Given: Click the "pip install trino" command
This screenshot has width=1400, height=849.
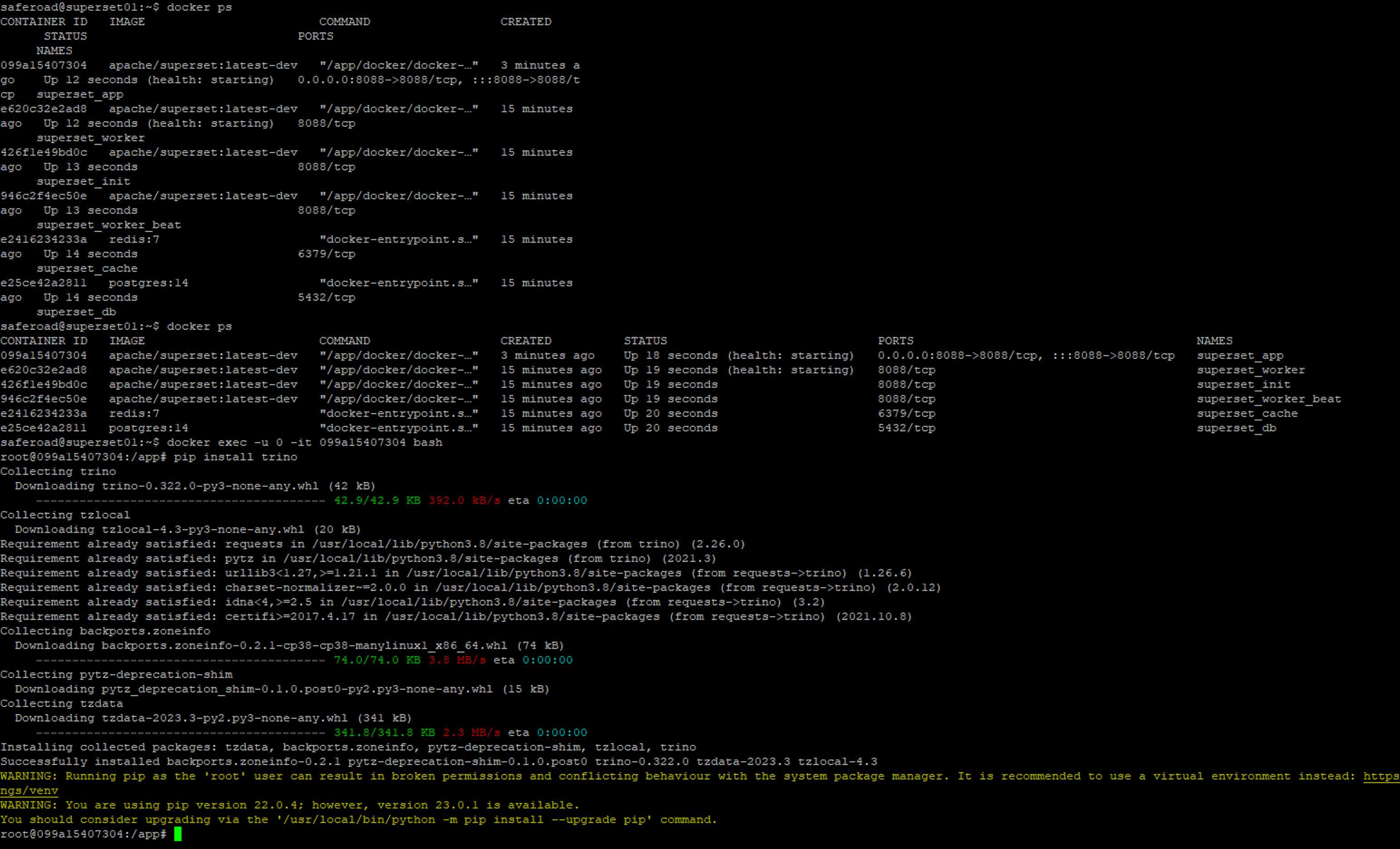Looking at the screenshot, I should tap(235, 457).
